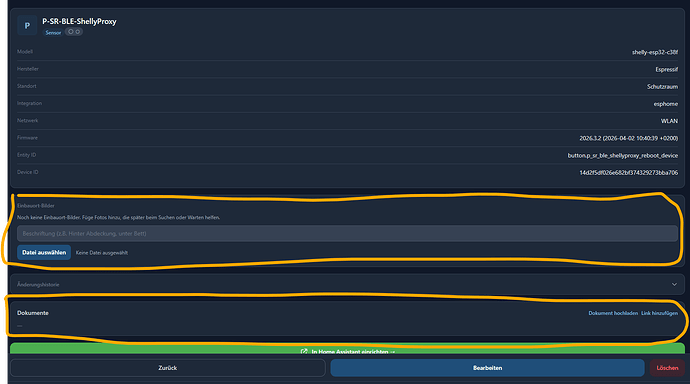Click the Dokument hochladen link
The image size is (690, 384).
pyautogui.click(x=613, y=313)
